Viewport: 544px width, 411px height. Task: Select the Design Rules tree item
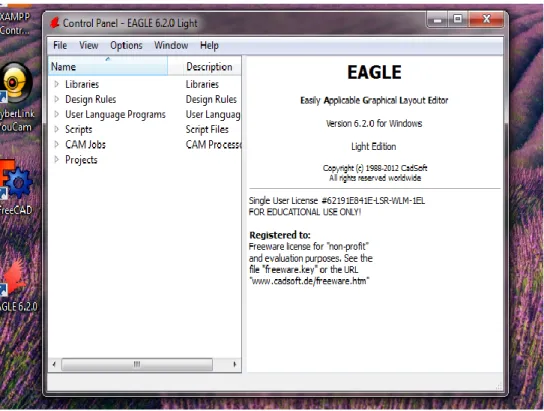click(x=91, y=100)
